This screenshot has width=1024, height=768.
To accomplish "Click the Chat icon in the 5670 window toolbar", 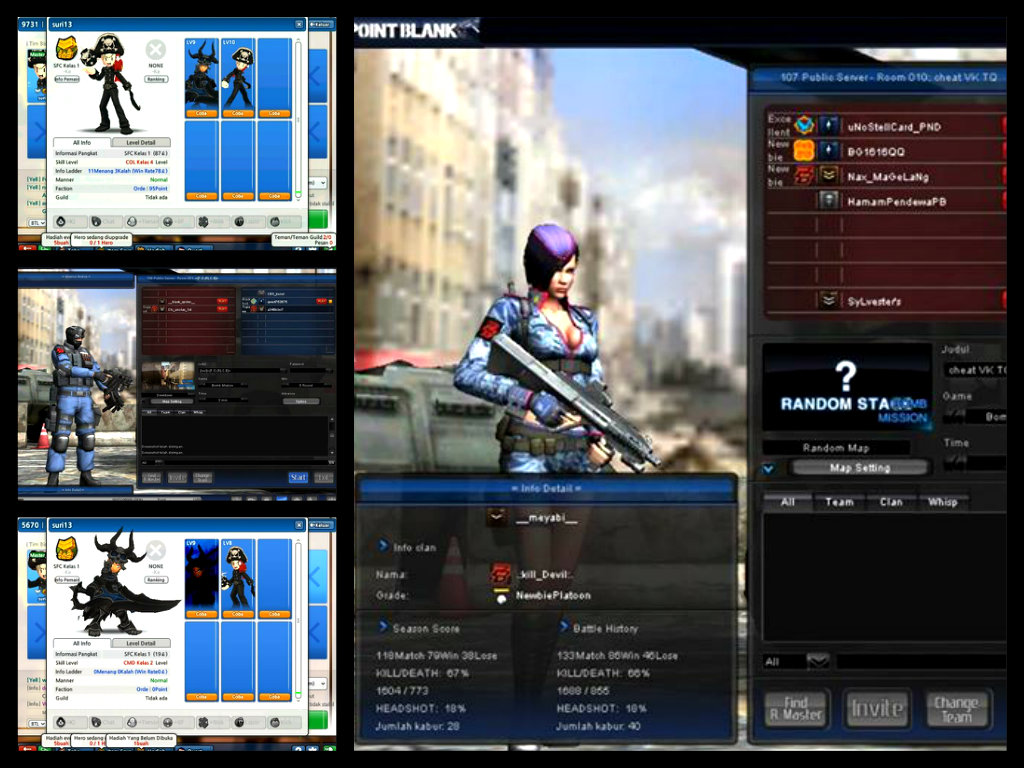I will 96,722.
